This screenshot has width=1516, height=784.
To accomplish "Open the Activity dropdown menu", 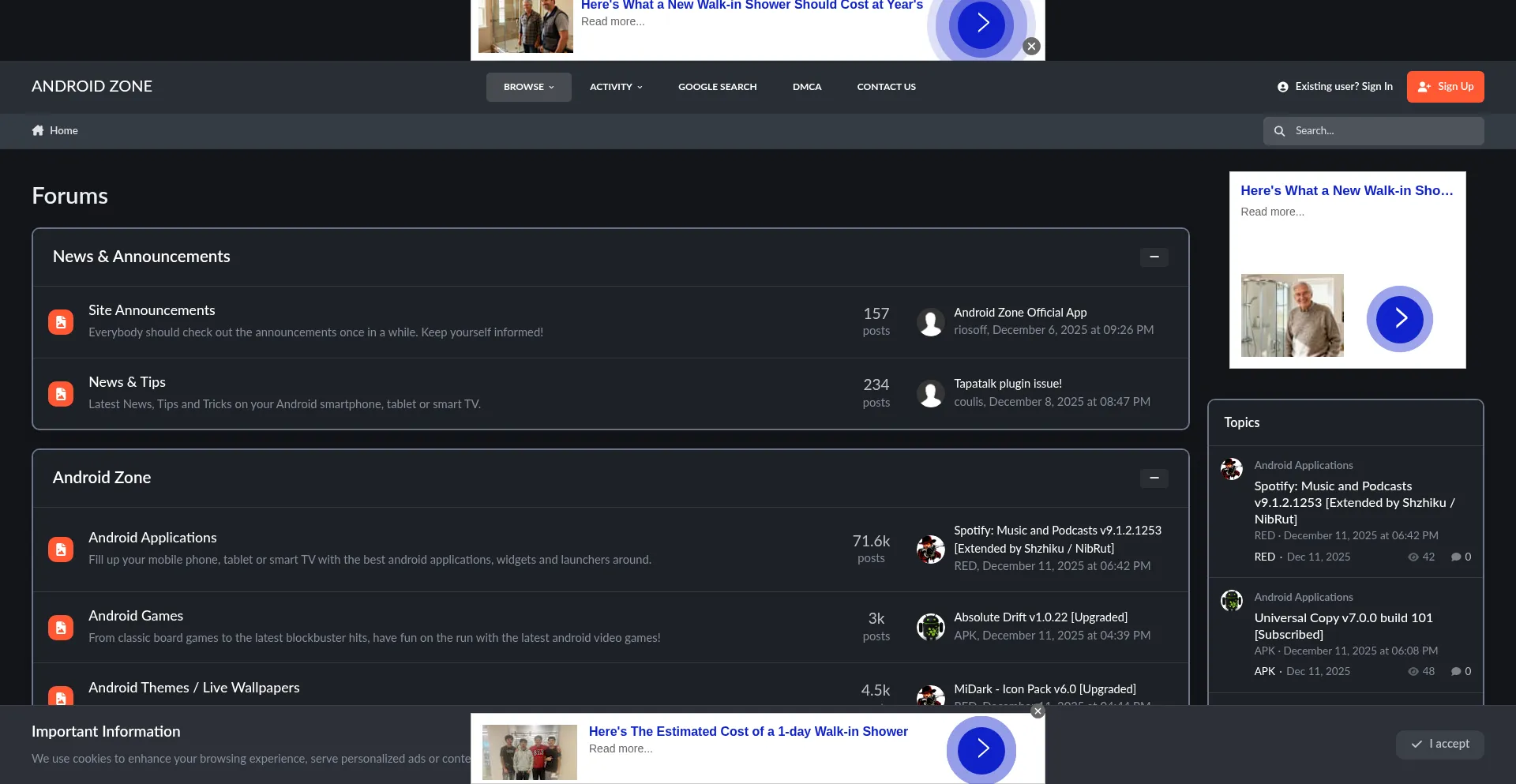I will point(616,87).
